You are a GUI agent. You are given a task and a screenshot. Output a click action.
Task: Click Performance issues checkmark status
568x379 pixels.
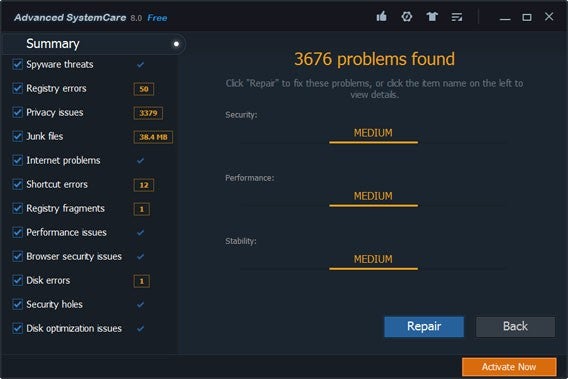pos(141,233)
